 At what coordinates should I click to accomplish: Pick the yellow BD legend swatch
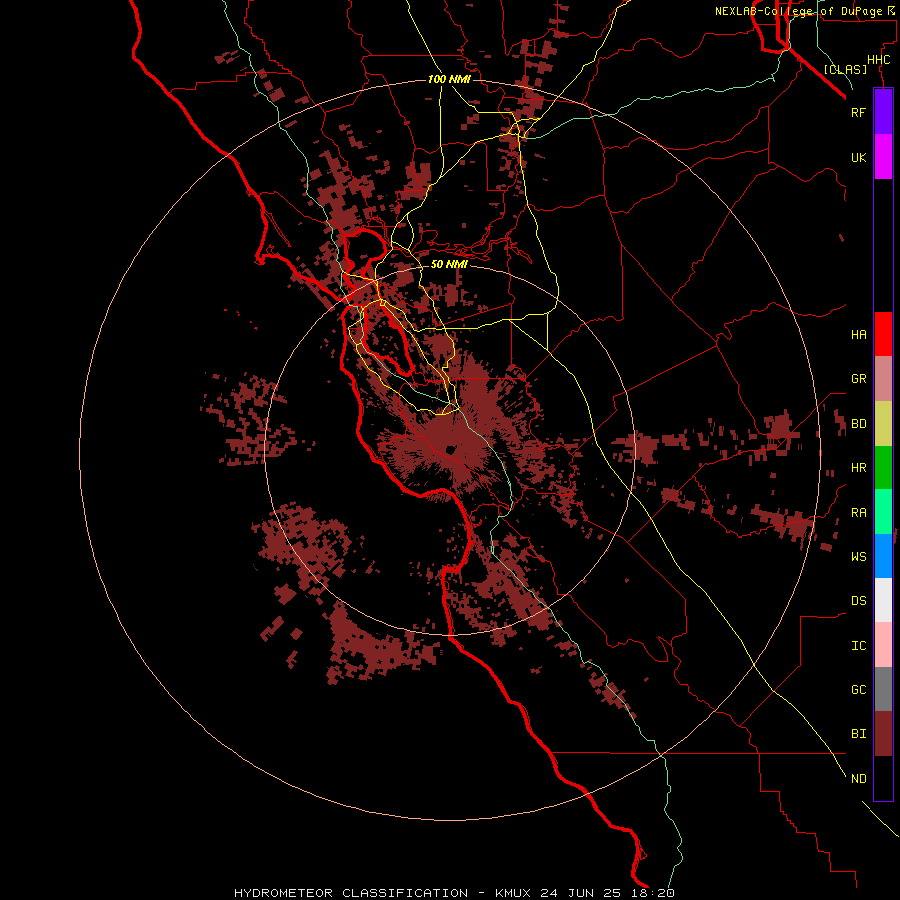point(883,424)
